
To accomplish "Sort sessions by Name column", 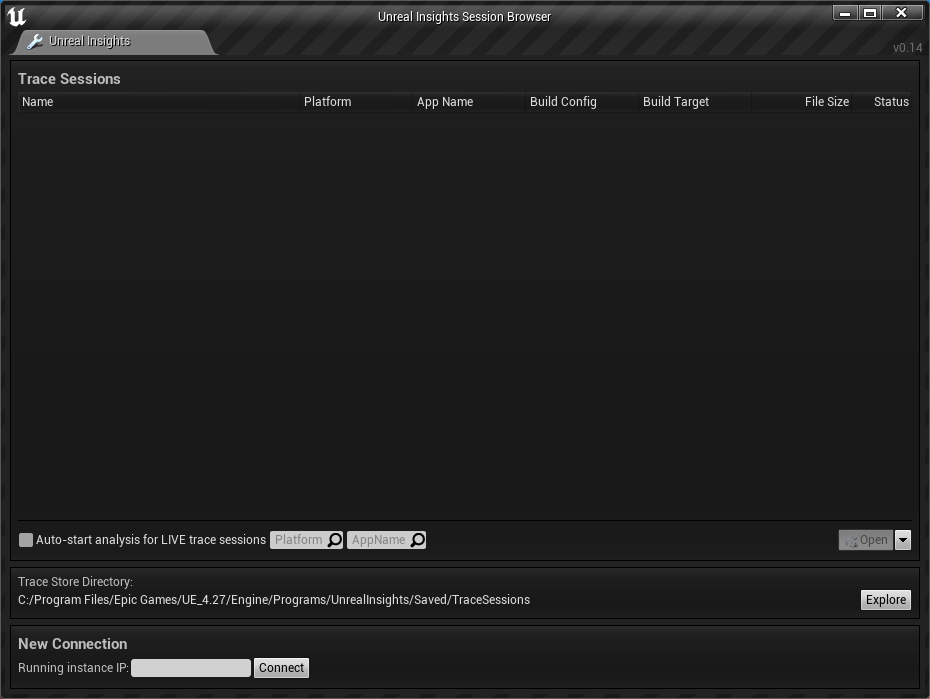I will click(159, 102).
